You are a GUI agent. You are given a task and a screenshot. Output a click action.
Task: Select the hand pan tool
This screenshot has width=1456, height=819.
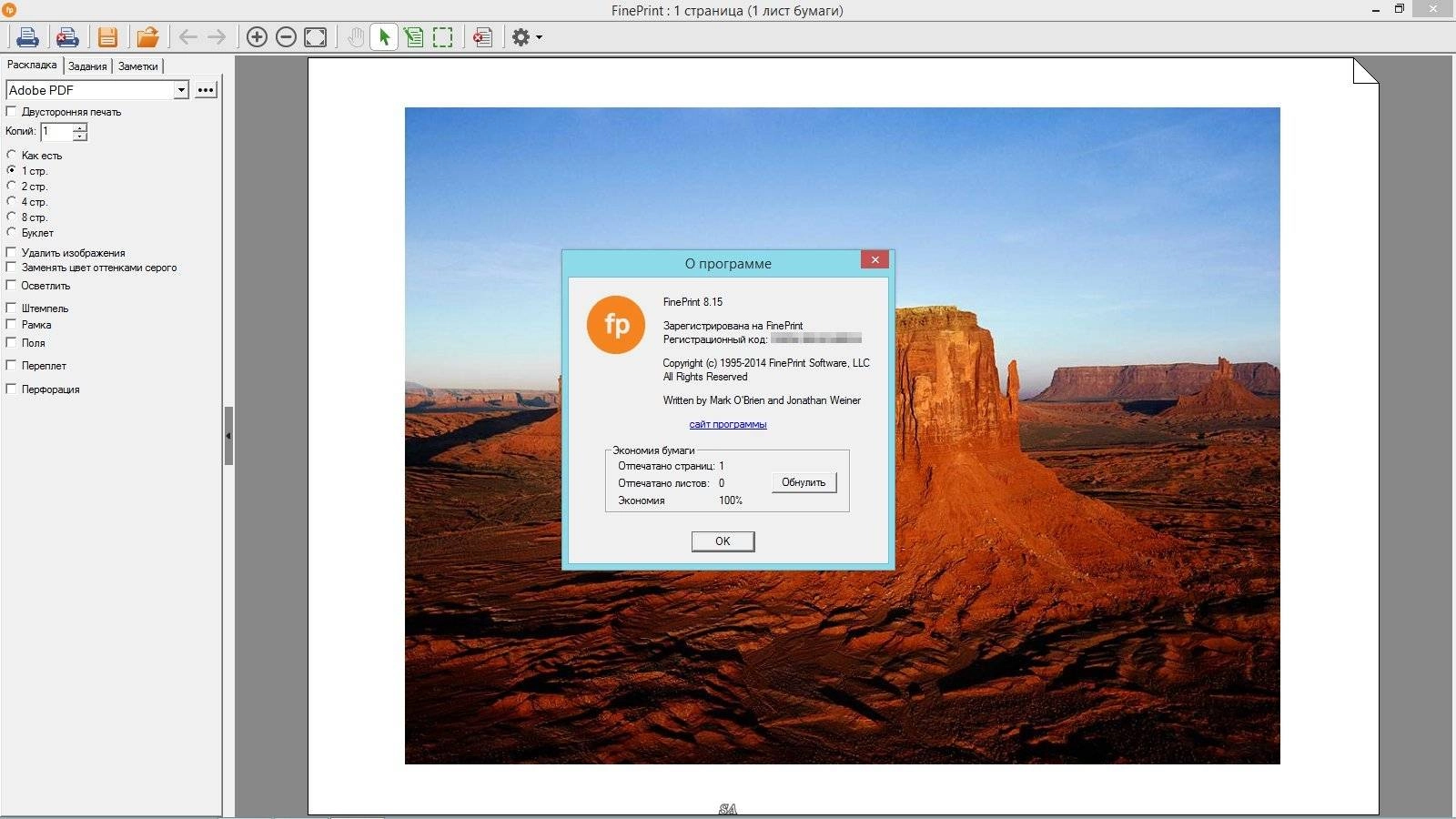pos(356,37)
